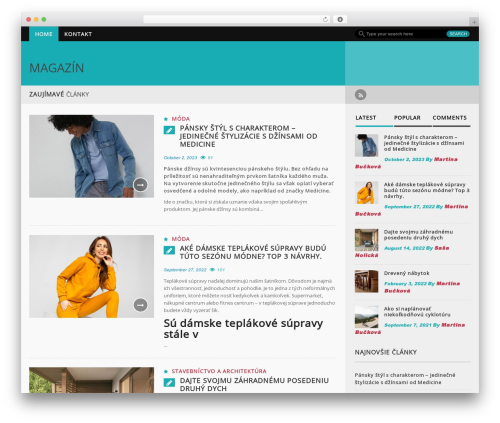500x423 pixels.
Task: Open sidebar cycling road thumbnail
Action: coord(366,317)
